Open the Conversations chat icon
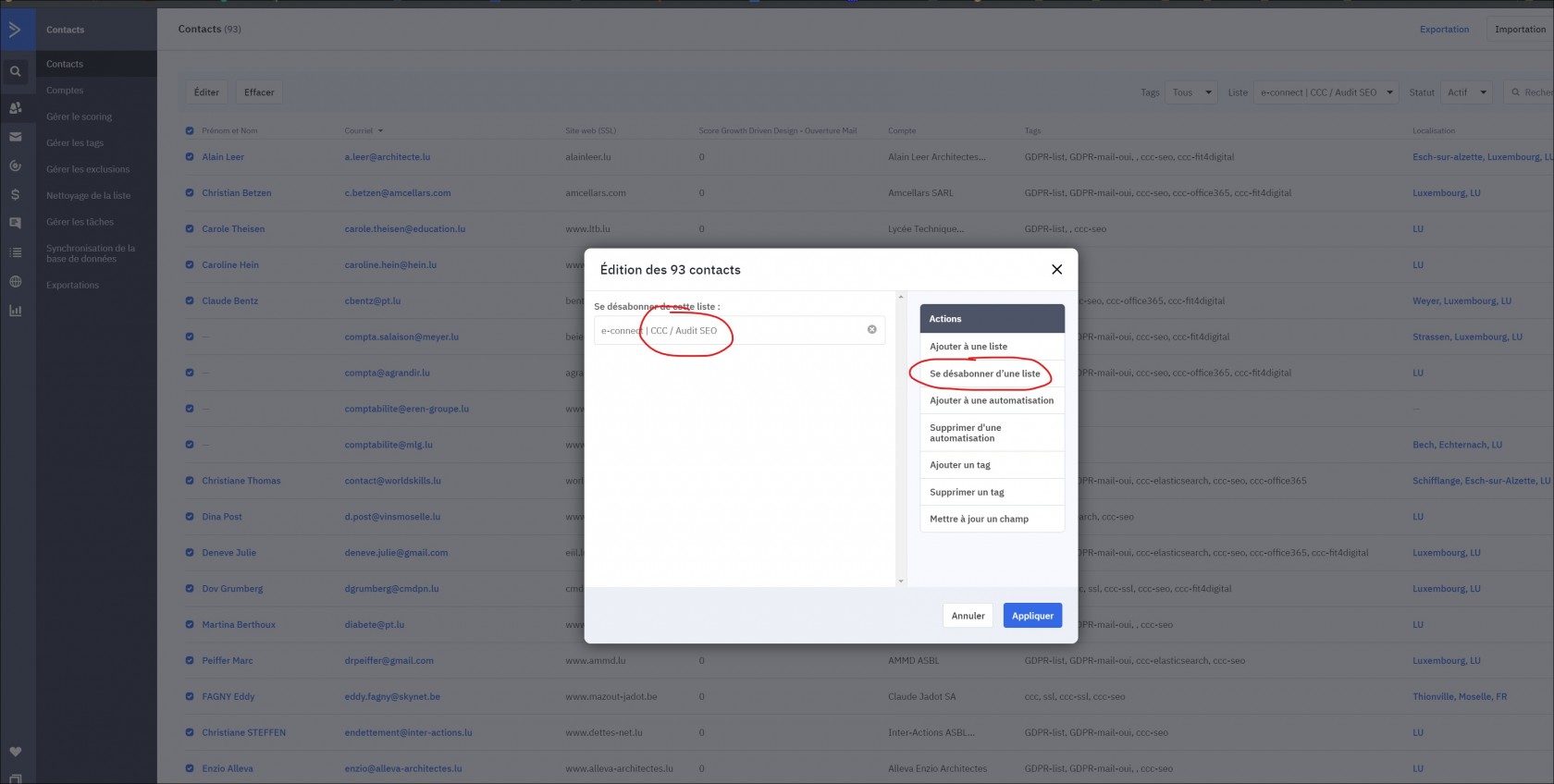The height and width of the screenshot is (784, 1554). point(15,223)
